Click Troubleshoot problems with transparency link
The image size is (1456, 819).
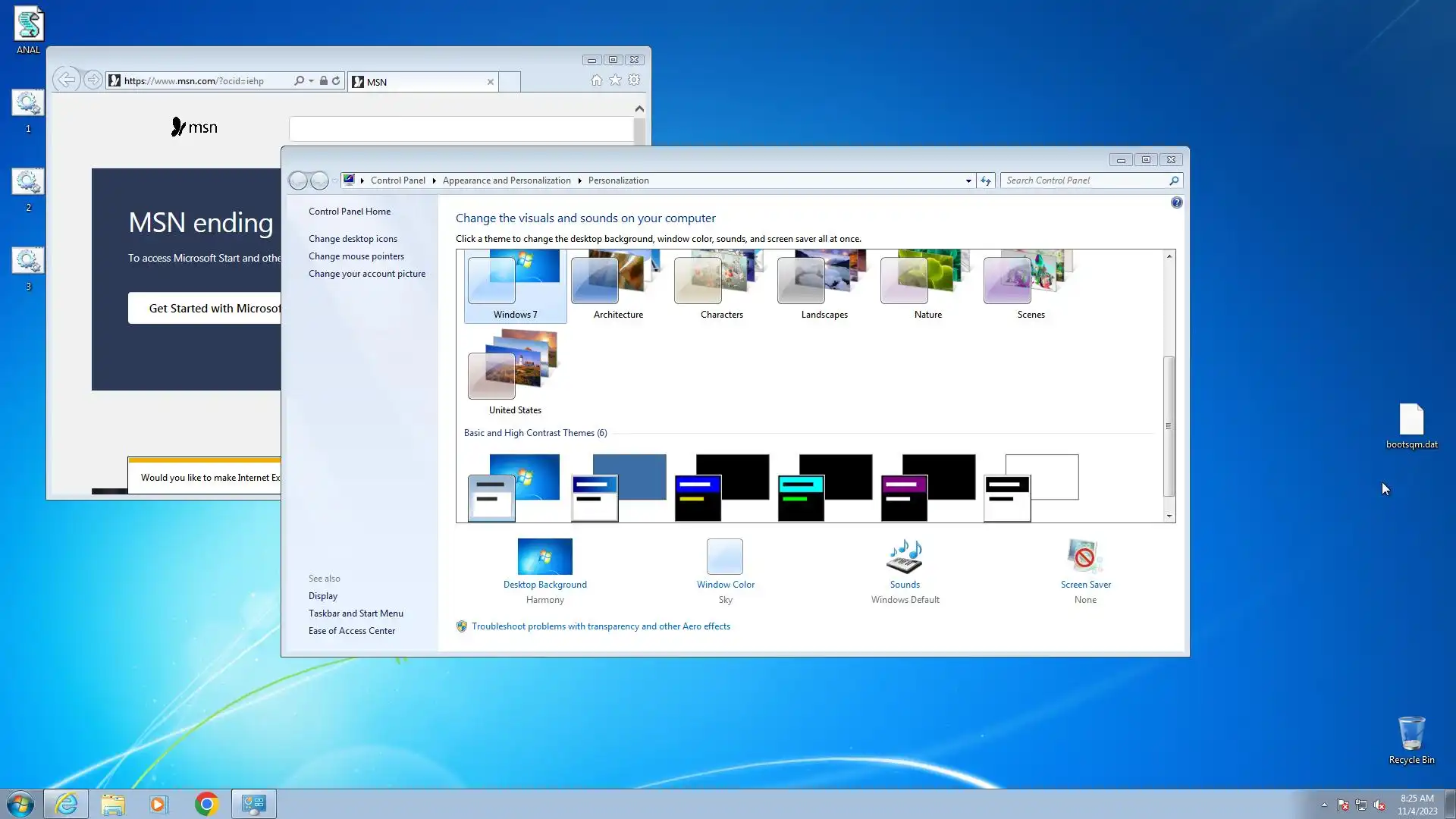tap(601, 626)
